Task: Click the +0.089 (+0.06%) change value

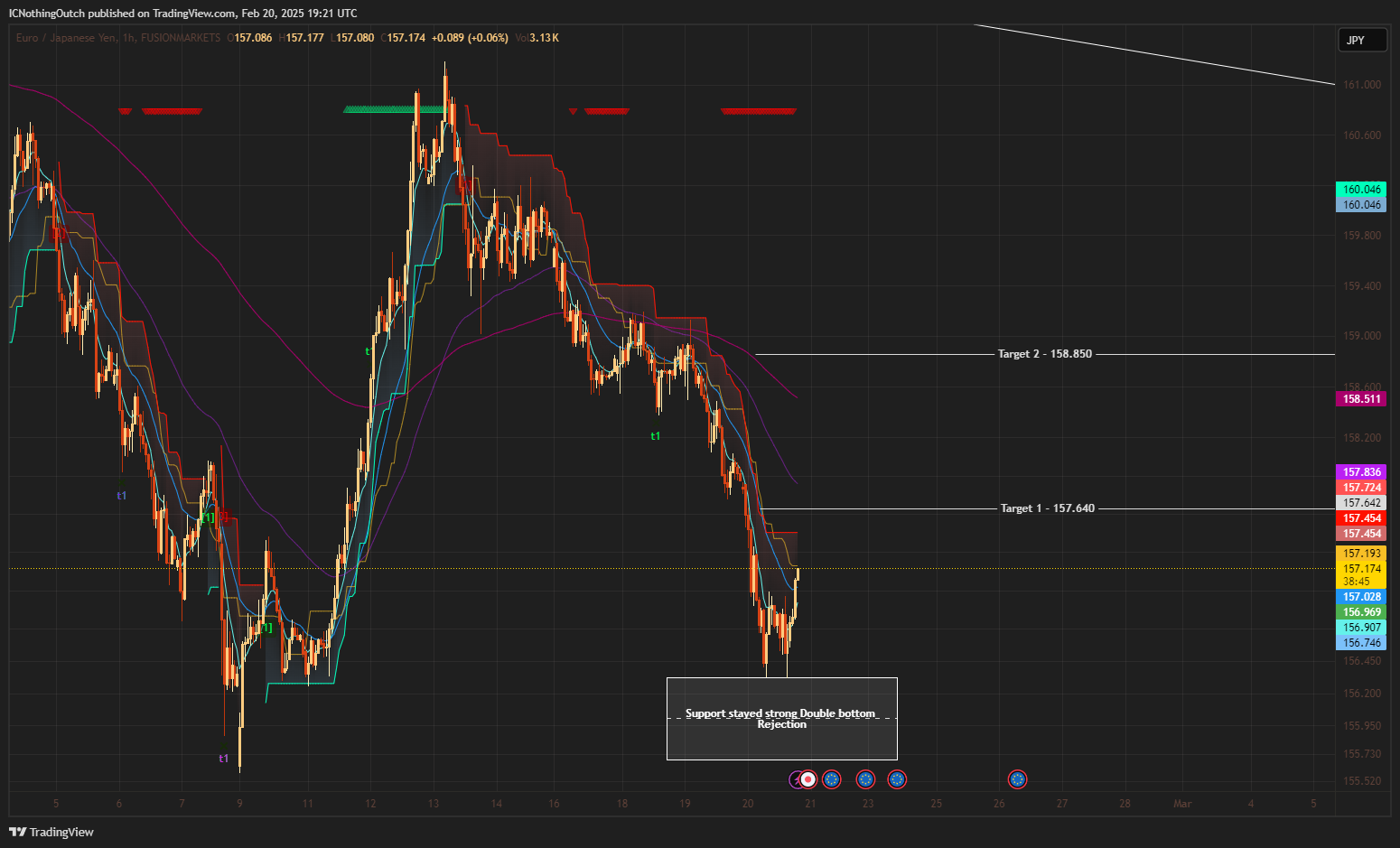Action: point(470,38)
